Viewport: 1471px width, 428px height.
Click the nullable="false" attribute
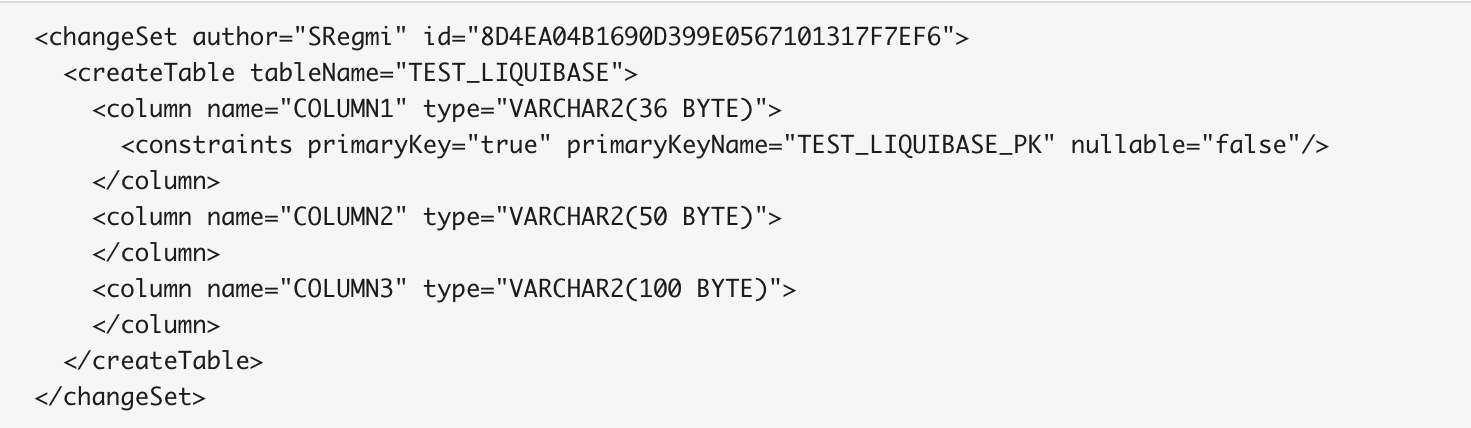click(1186, 146)
